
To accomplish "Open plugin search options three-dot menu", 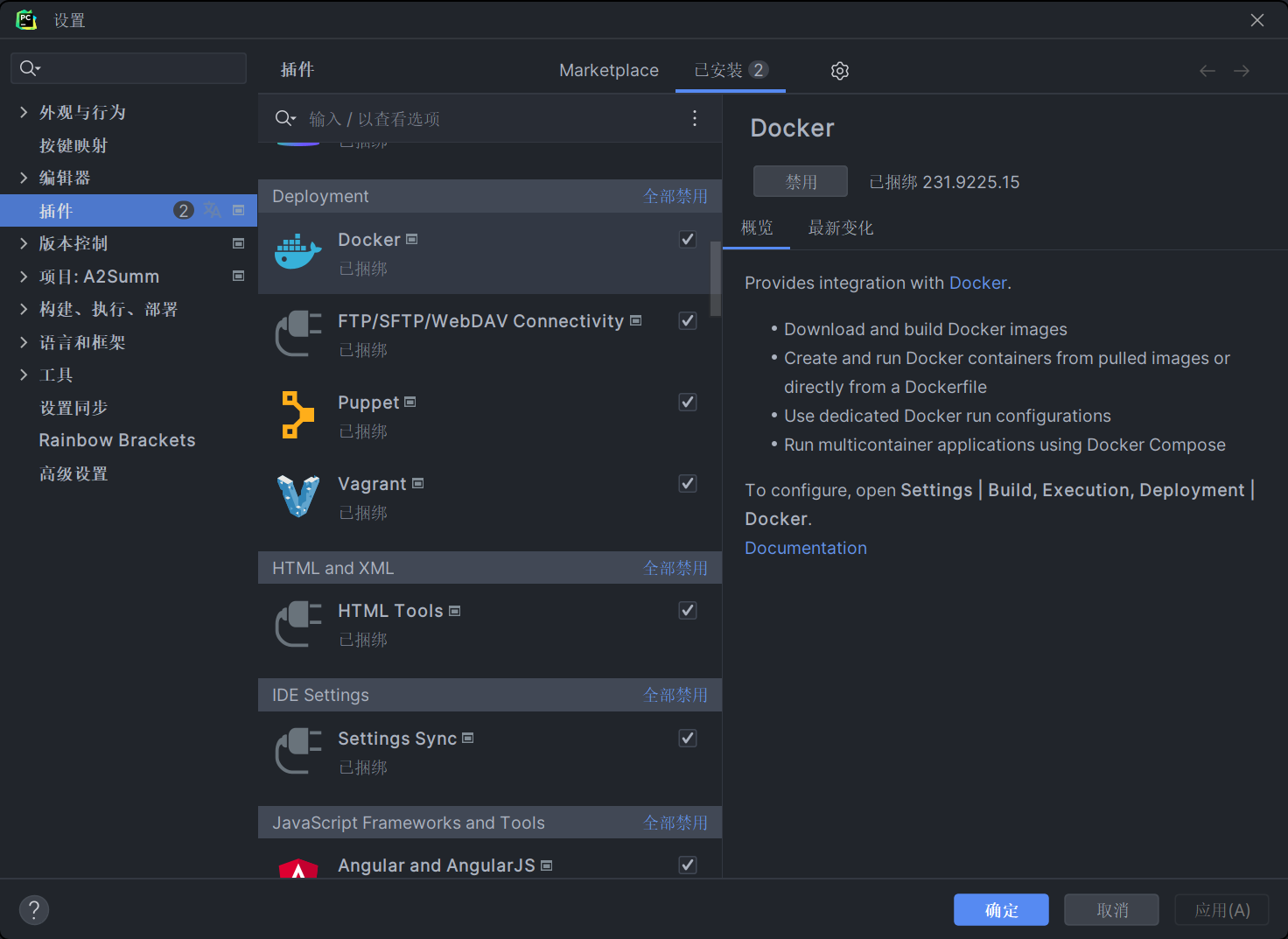I will [x=695, y=118].
